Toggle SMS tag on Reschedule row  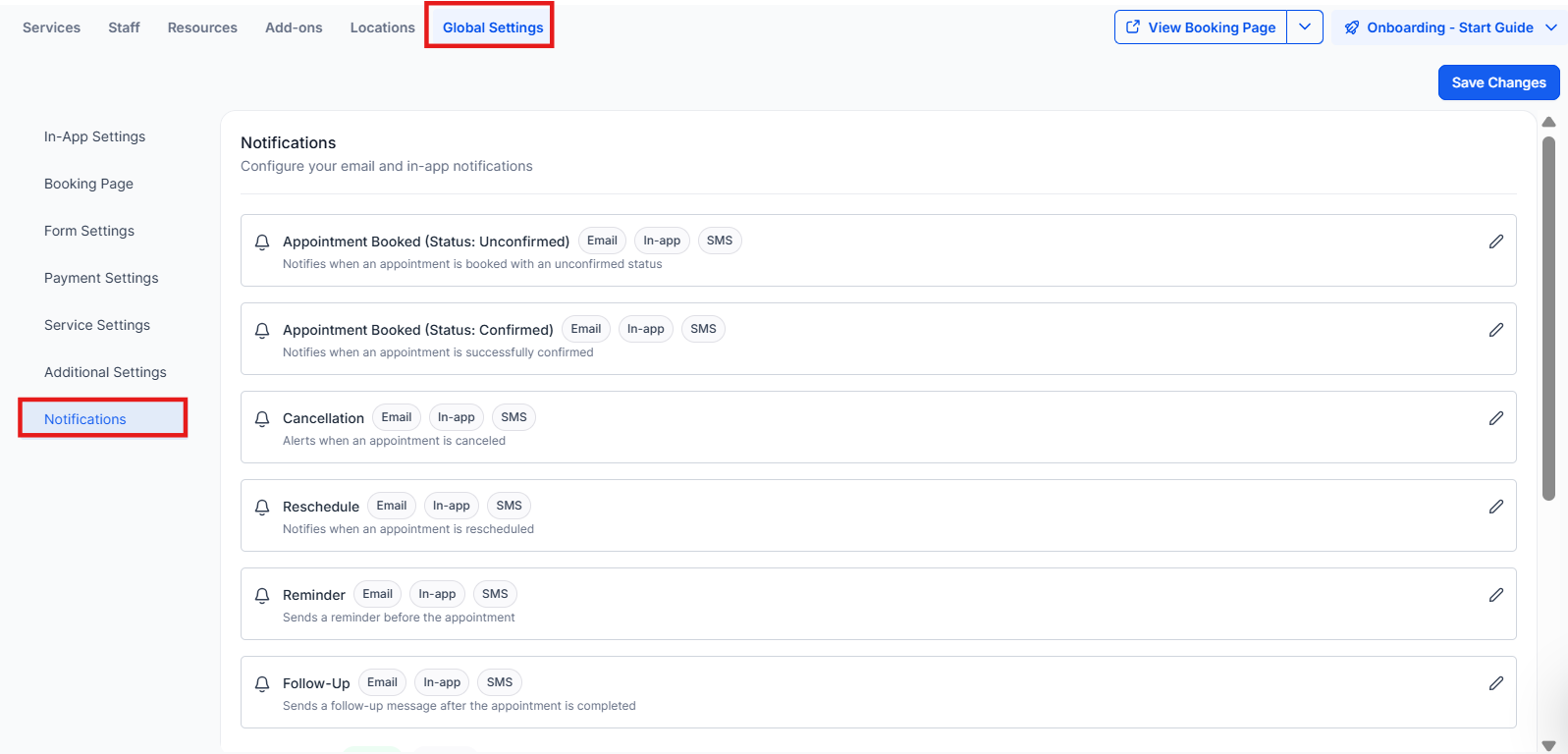pos(509,506)
